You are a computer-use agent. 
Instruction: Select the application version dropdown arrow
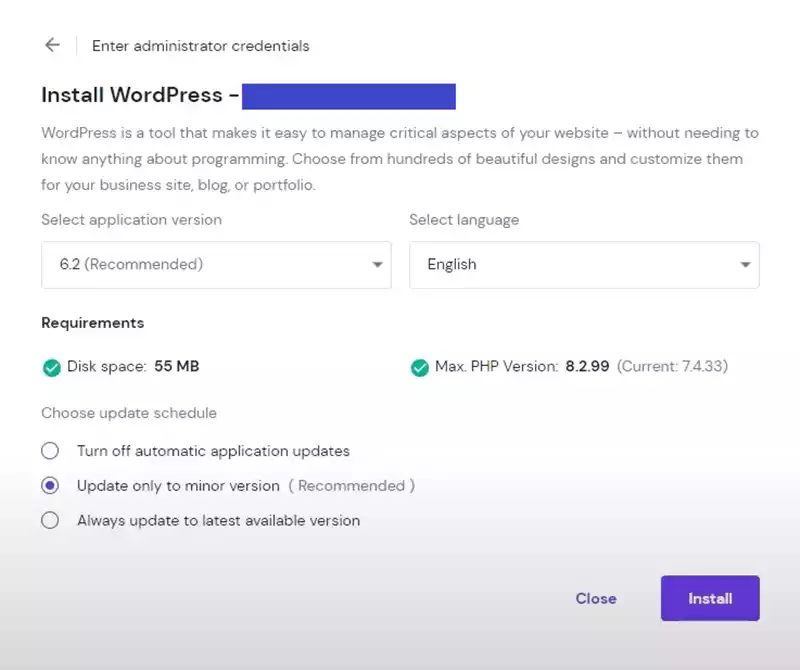pos(378,265)
